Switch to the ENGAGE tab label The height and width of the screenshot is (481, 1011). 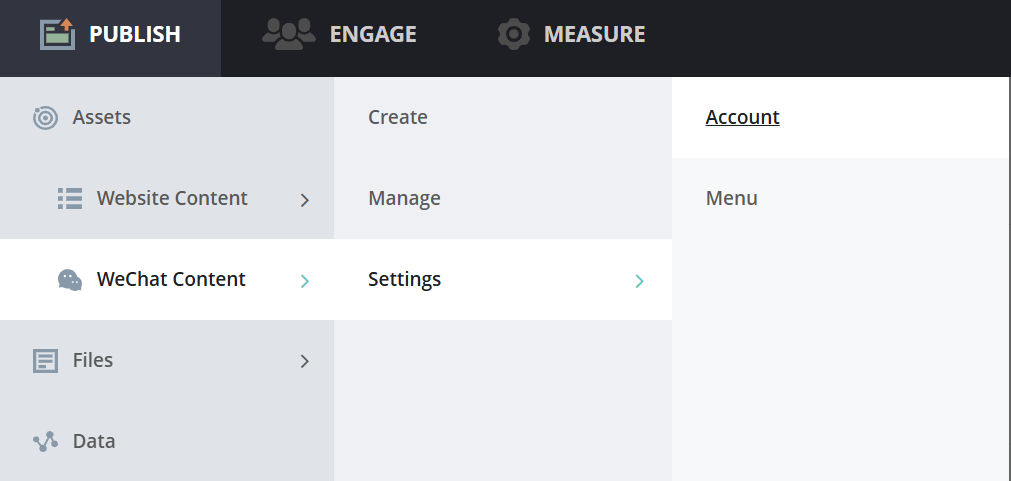(373, 34)
